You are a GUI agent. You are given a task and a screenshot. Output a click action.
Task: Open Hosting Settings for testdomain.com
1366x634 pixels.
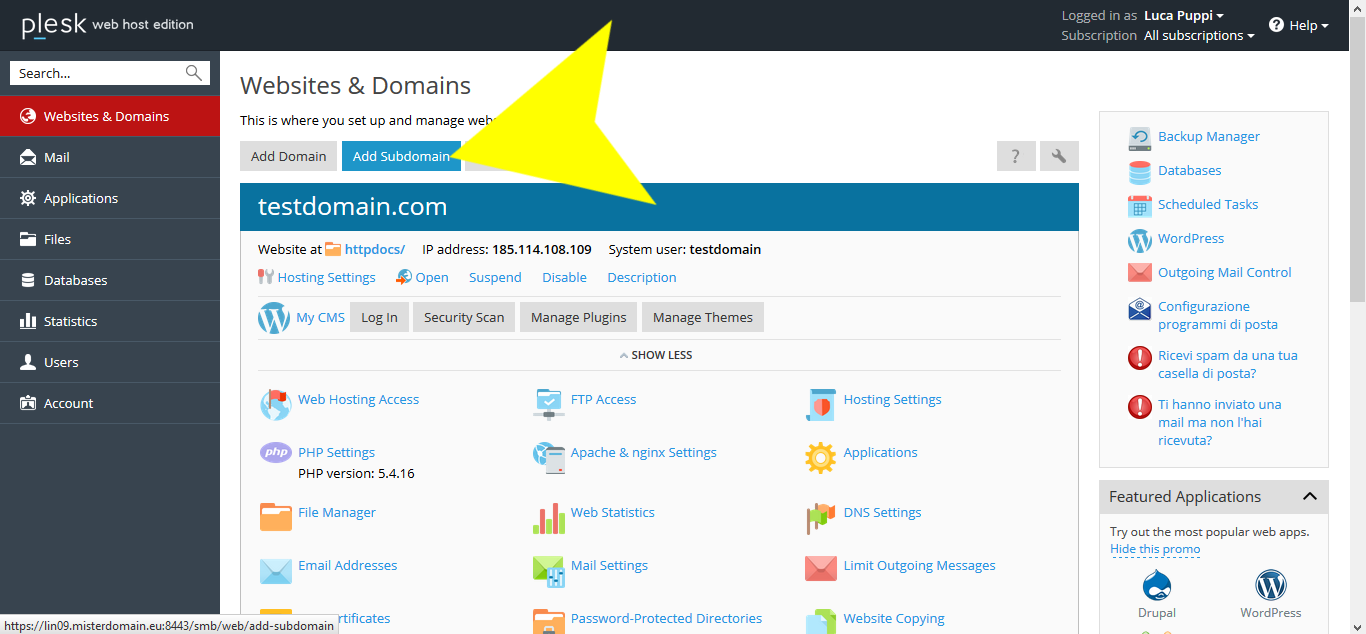[x=325, y=277]
